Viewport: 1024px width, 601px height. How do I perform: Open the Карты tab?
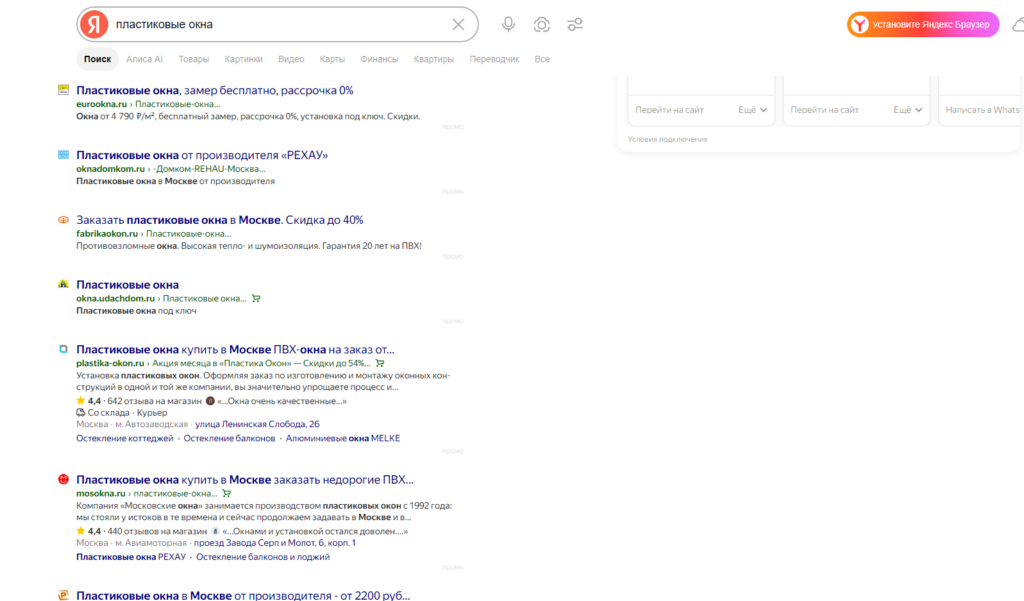[332, 59]
